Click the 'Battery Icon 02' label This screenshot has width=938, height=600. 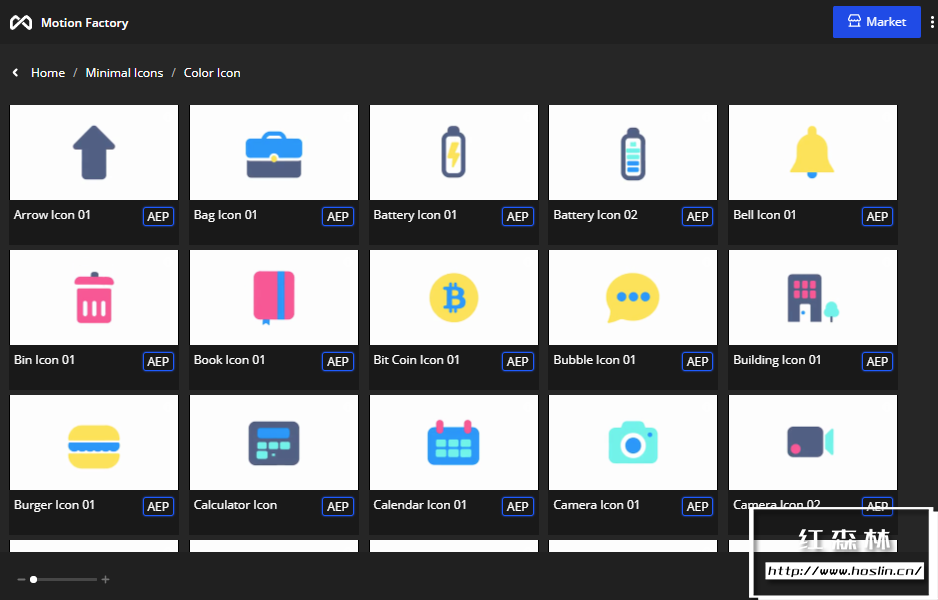(595, 215)
